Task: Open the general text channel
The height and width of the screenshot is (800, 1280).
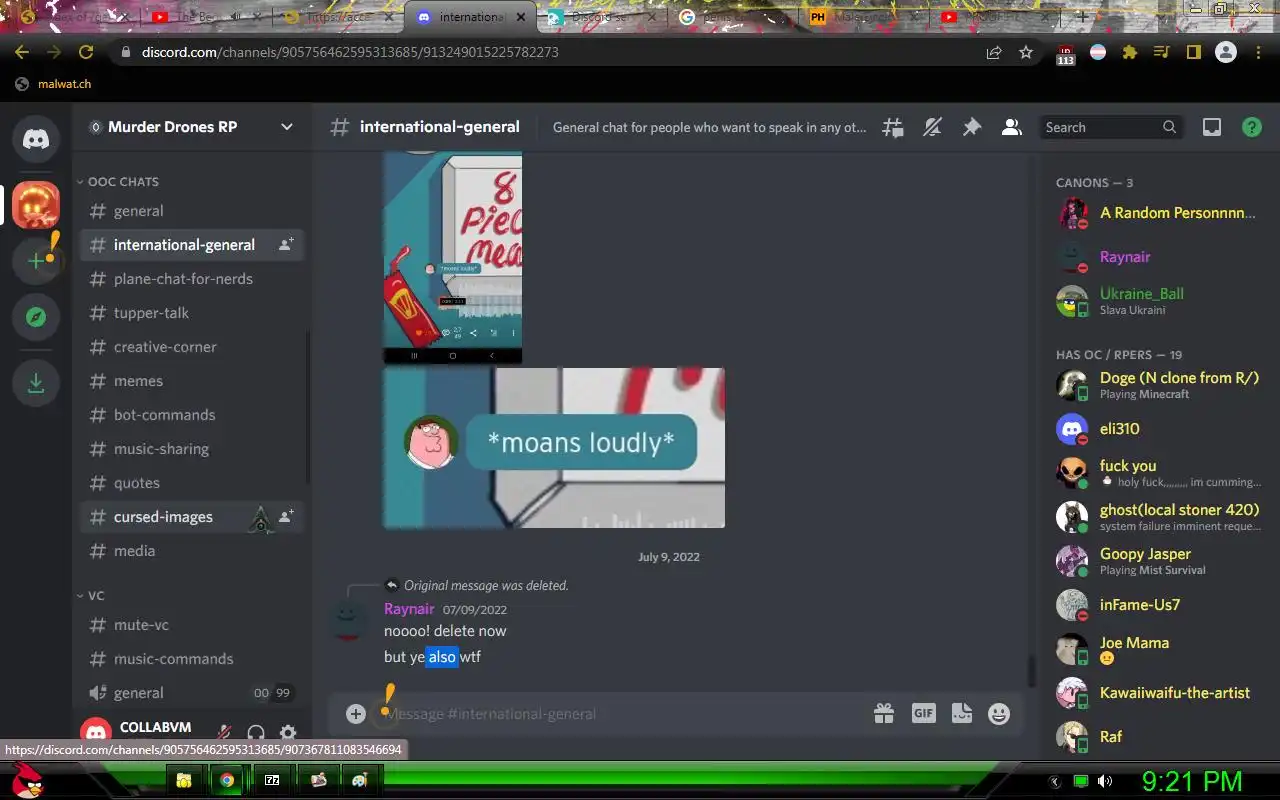Action: [x=192, y=211]
